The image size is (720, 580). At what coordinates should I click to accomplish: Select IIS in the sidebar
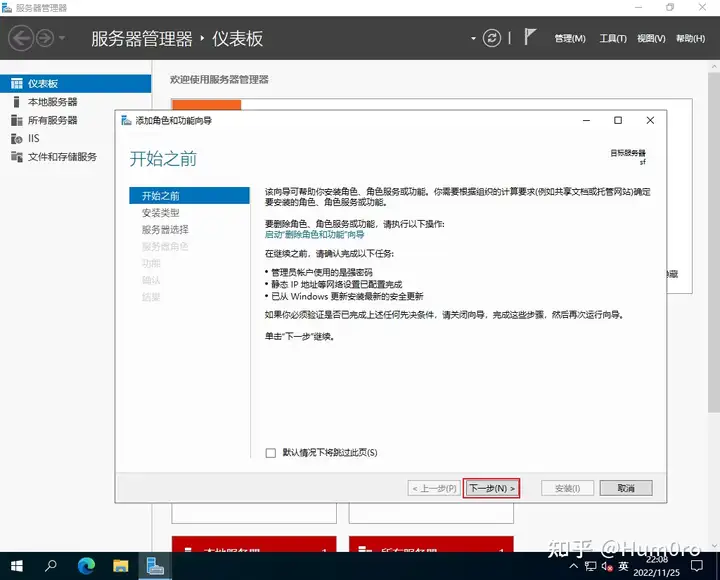75,138
